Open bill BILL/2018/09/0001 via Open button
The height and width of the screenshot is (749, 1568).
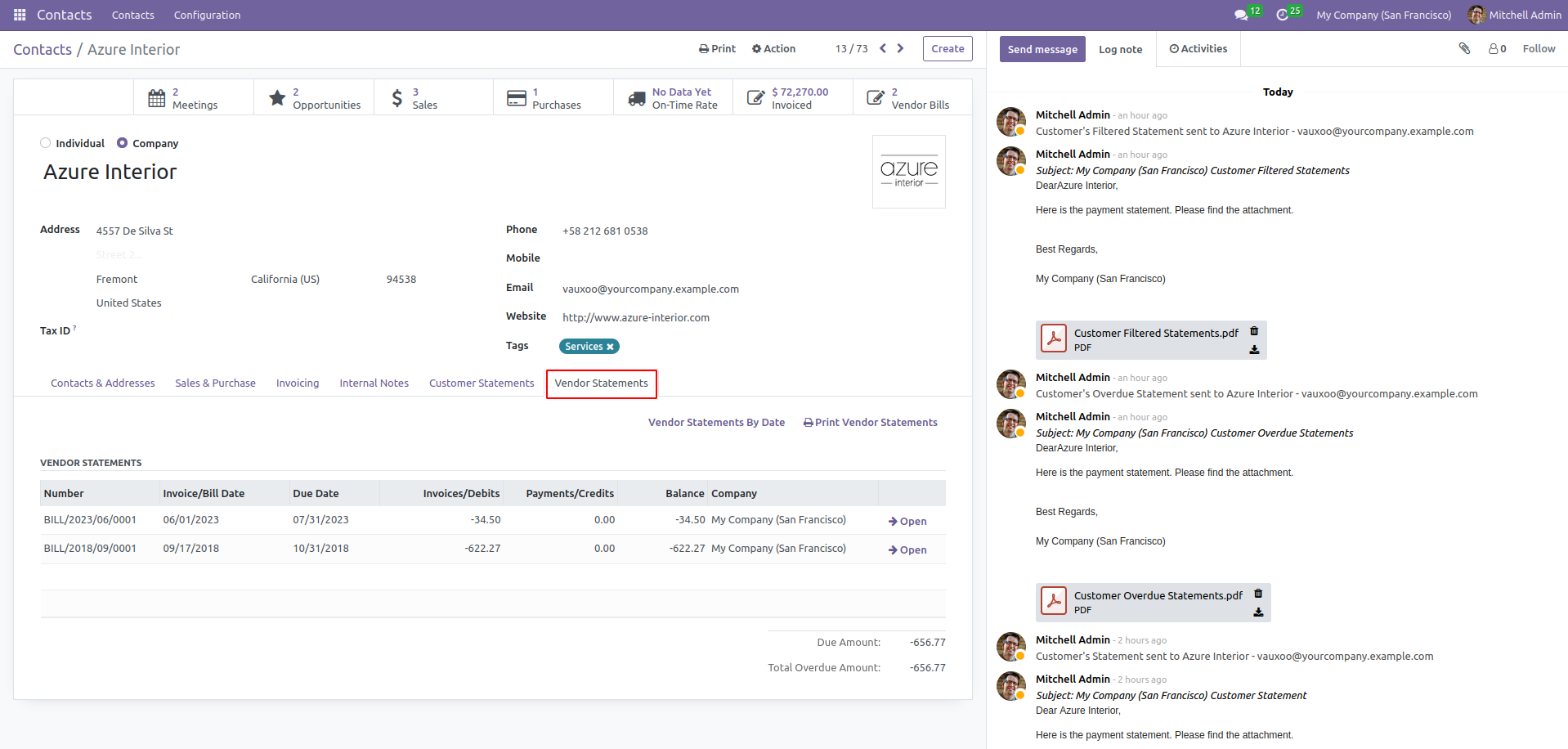click(x=907, y=549)
